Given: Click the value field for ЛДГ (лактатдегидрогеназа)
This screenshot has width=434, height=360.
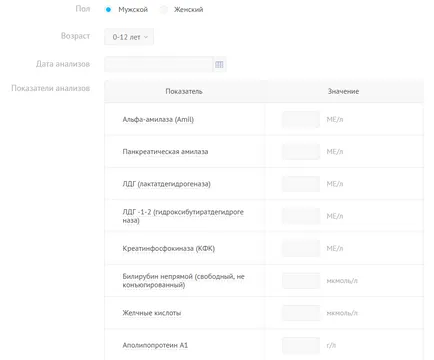Looking at the screenshot, I should pyautogui.click(x=301, y=184).
